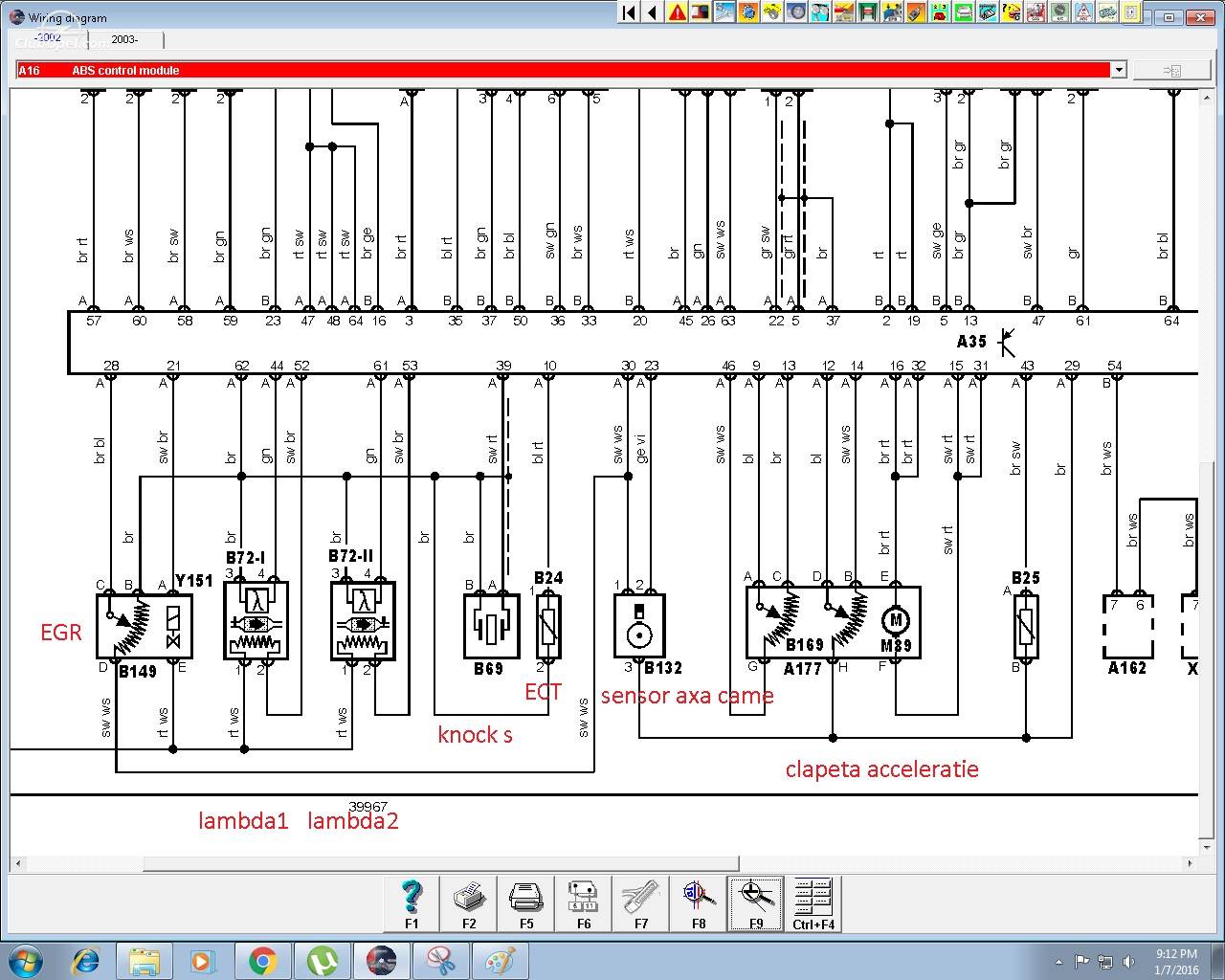The width and height of the screenshot is (1225, 980).
Task: Open the red warning triangle toolbar icon
Action: [677, 12]
